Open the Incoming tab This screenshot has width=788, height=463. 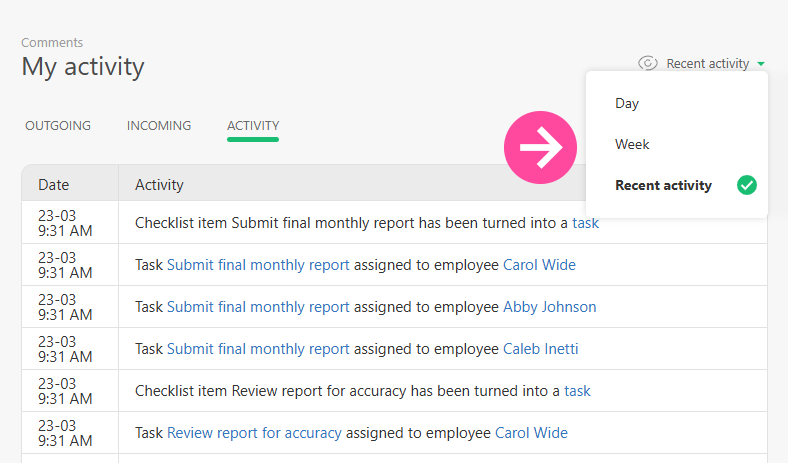point(159,126)
